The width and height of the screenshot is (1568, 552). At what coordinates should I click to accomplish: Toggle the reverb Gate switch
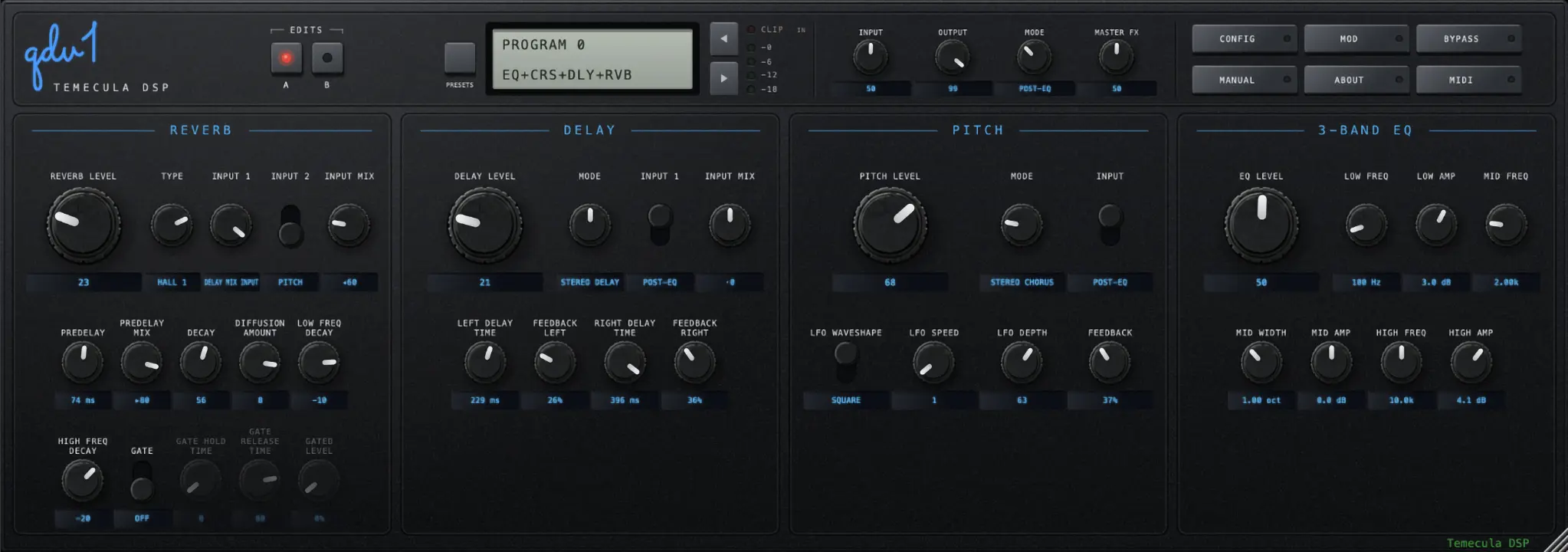tap(142, 481)
